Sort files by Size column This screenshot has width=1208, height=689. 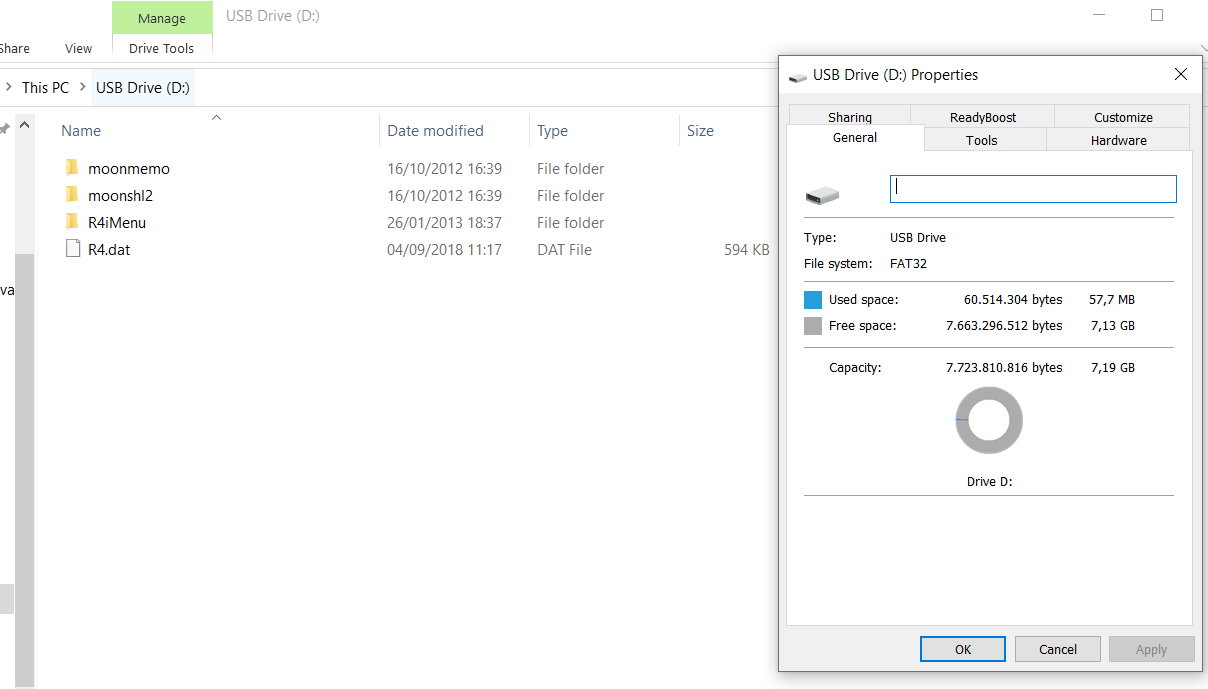(x=700, y=131)
